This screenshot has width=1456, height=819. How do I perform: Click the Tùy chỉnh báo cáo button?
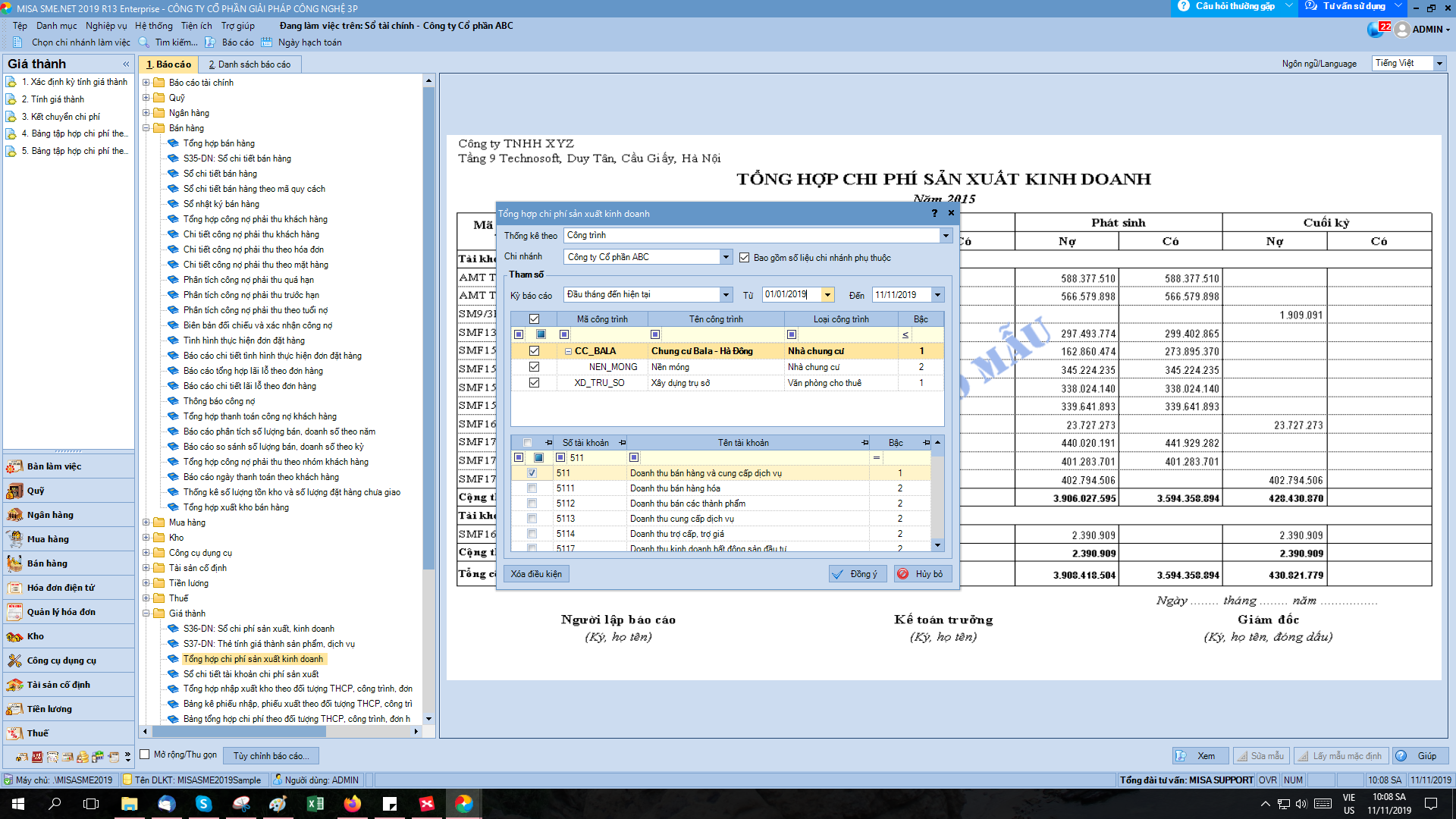[x=271, y=756]
